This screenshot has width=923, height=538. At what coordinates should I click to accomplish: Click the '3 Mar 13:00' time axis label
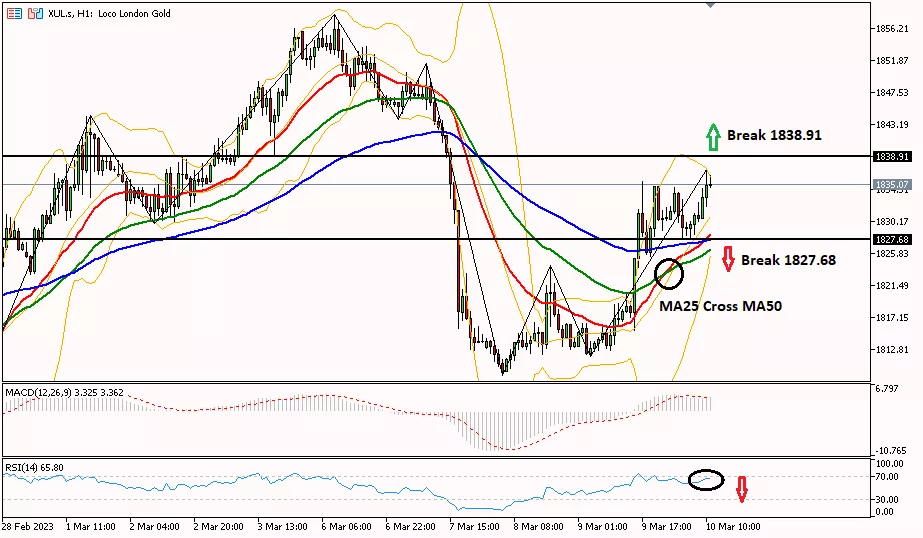point(283,526)
